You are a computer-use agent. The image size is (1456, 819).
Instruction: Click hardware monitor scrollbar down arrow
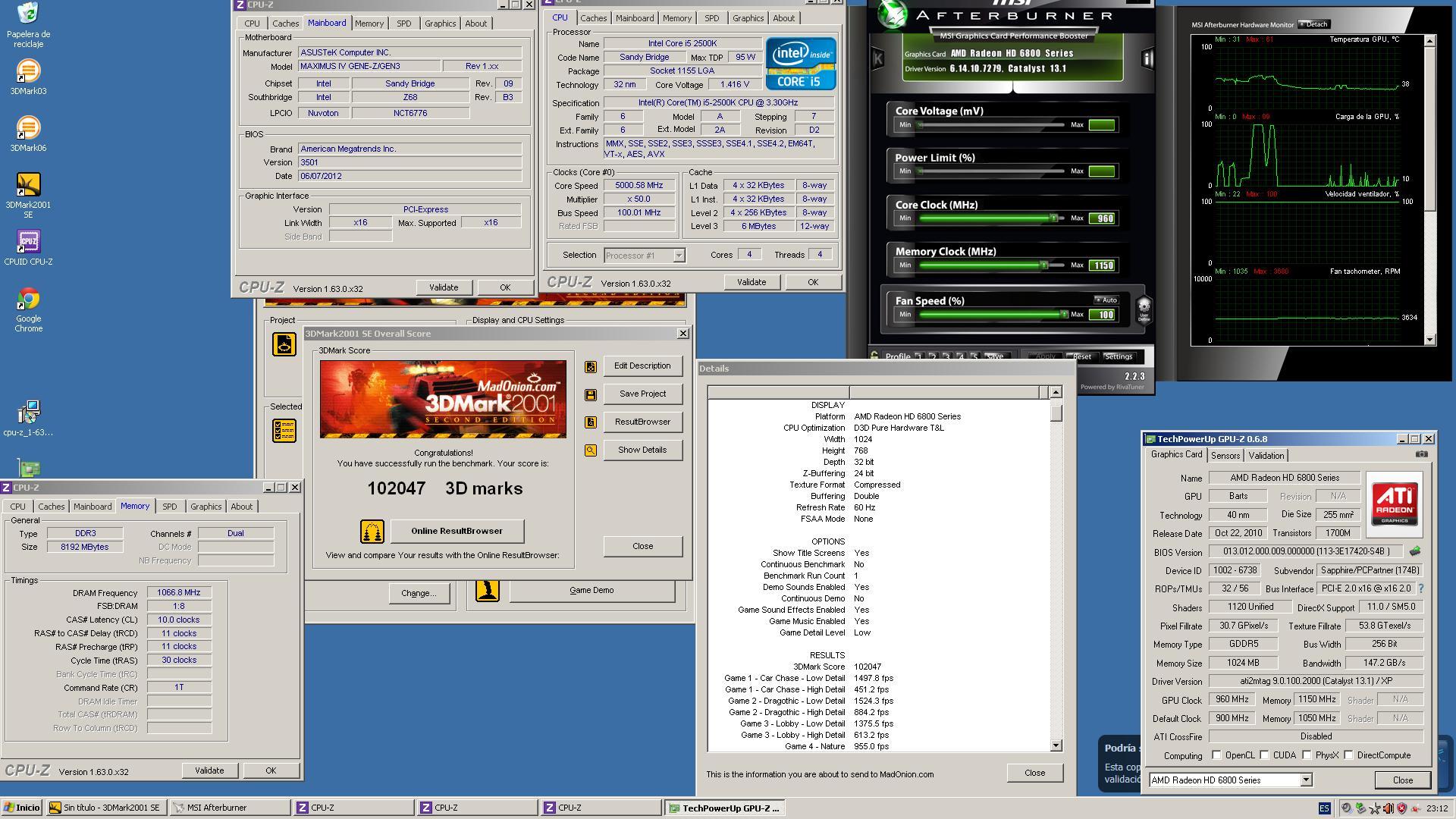pos(1429,340)
